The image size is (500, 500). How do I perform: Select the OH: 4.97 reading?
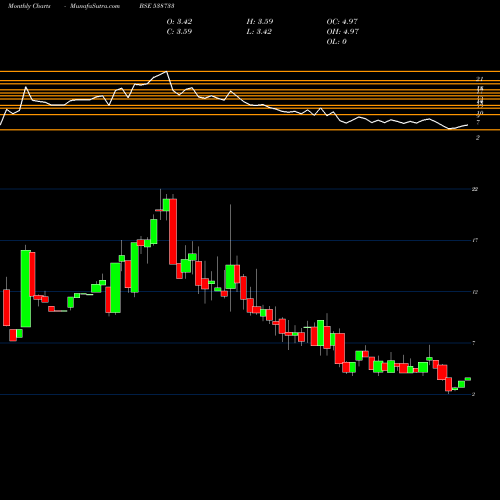pyautogui.click(x=343, y=32)
